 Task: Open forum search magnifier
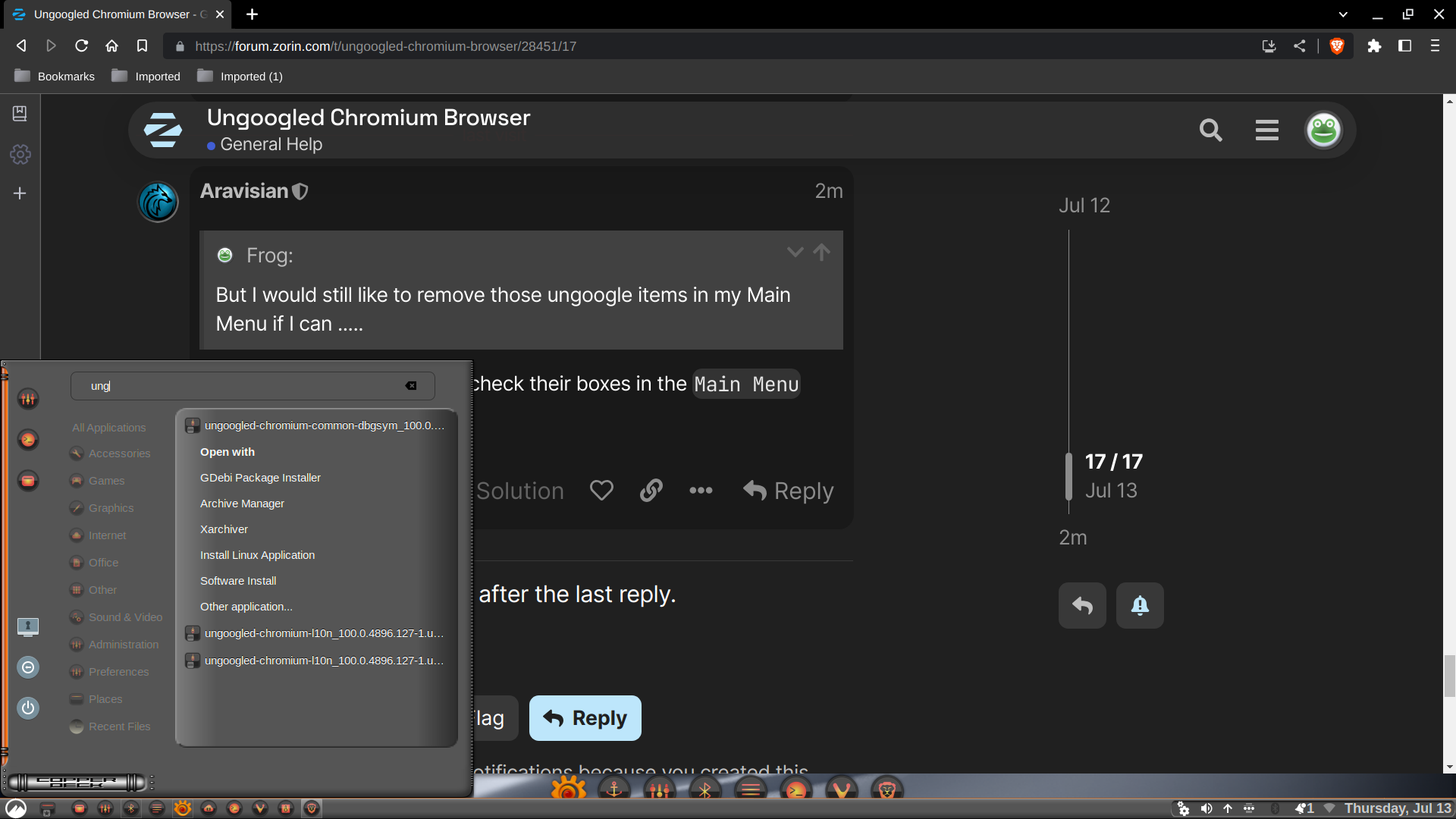[1211, 130]
